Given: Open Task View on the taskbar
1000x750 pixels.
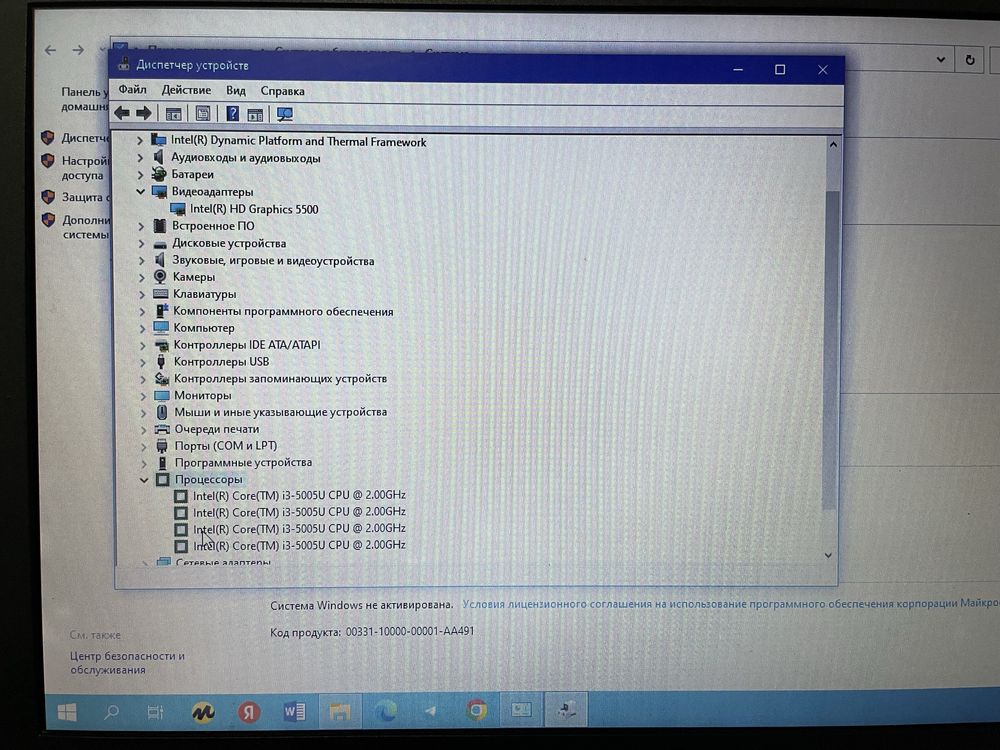Looking at the screenshot, I should 155,712.
